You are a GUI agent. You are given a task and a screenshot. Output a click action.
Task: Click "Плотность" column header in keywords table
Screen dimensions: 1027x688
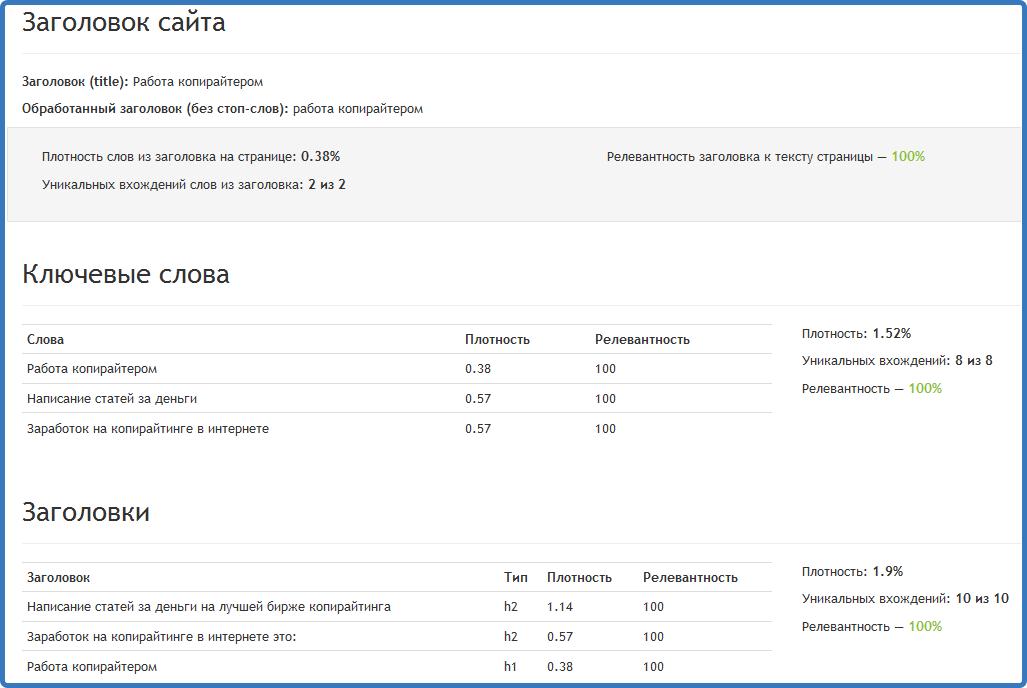[497, 340]
